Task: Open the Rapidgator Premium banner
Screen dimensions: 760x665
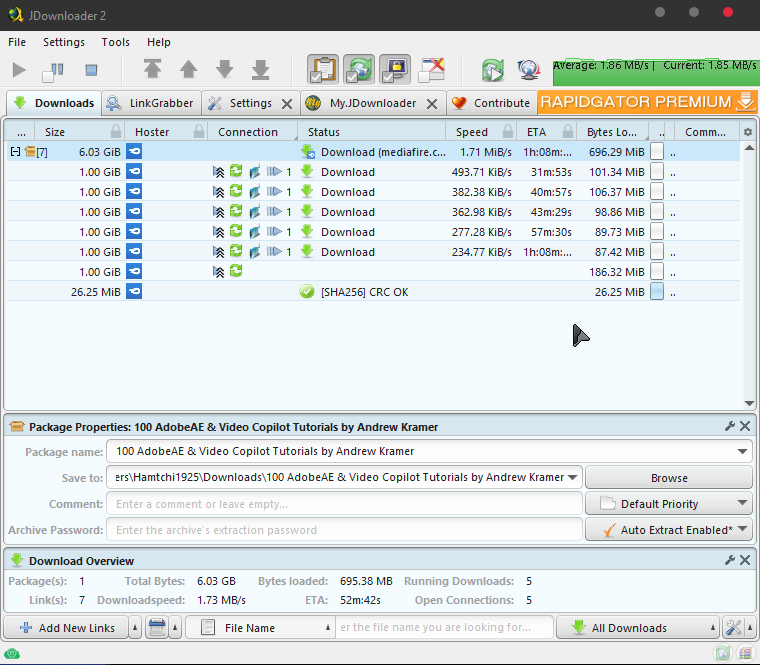Action: [x=648, y=102]
